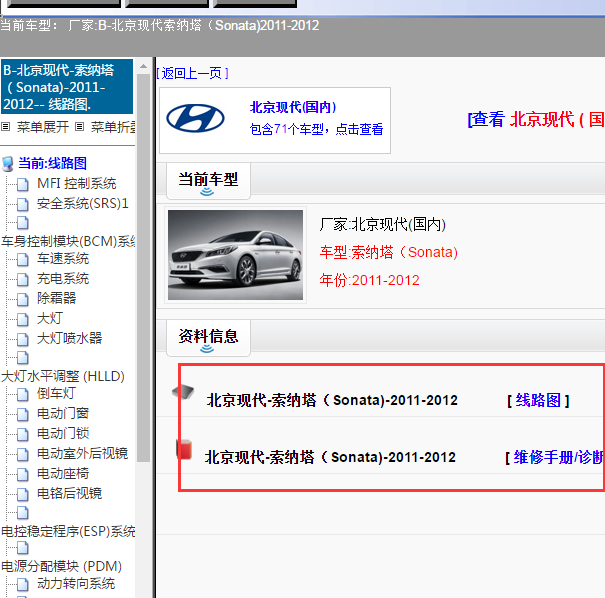Open 大灯喷水器 in the tree
The width and height of the screenshot is (605, 598).
point(69,339)
